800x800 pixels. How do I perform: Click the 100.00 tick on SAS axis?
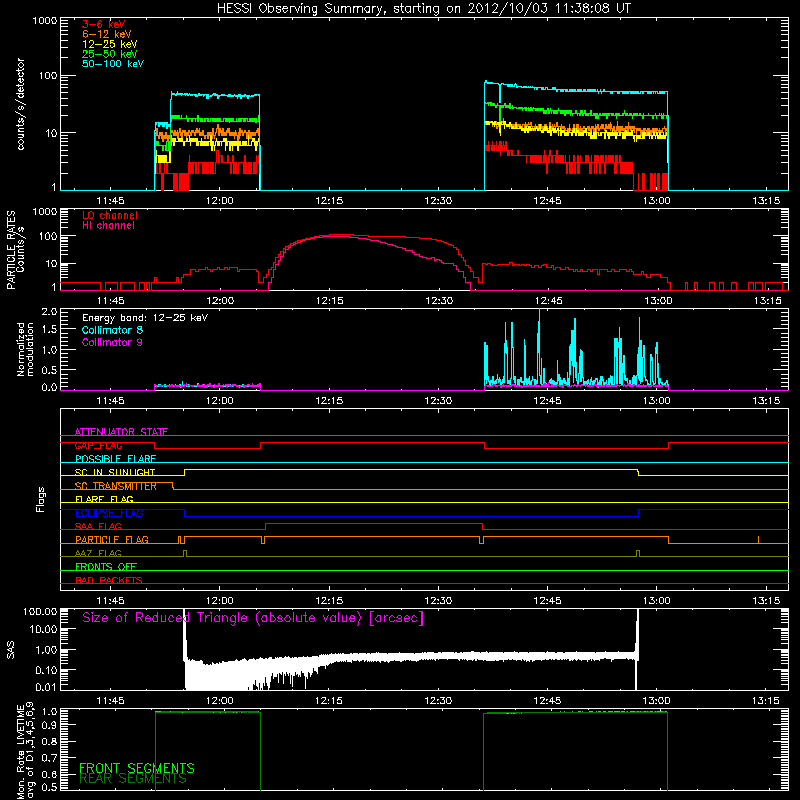click(40, 612)
